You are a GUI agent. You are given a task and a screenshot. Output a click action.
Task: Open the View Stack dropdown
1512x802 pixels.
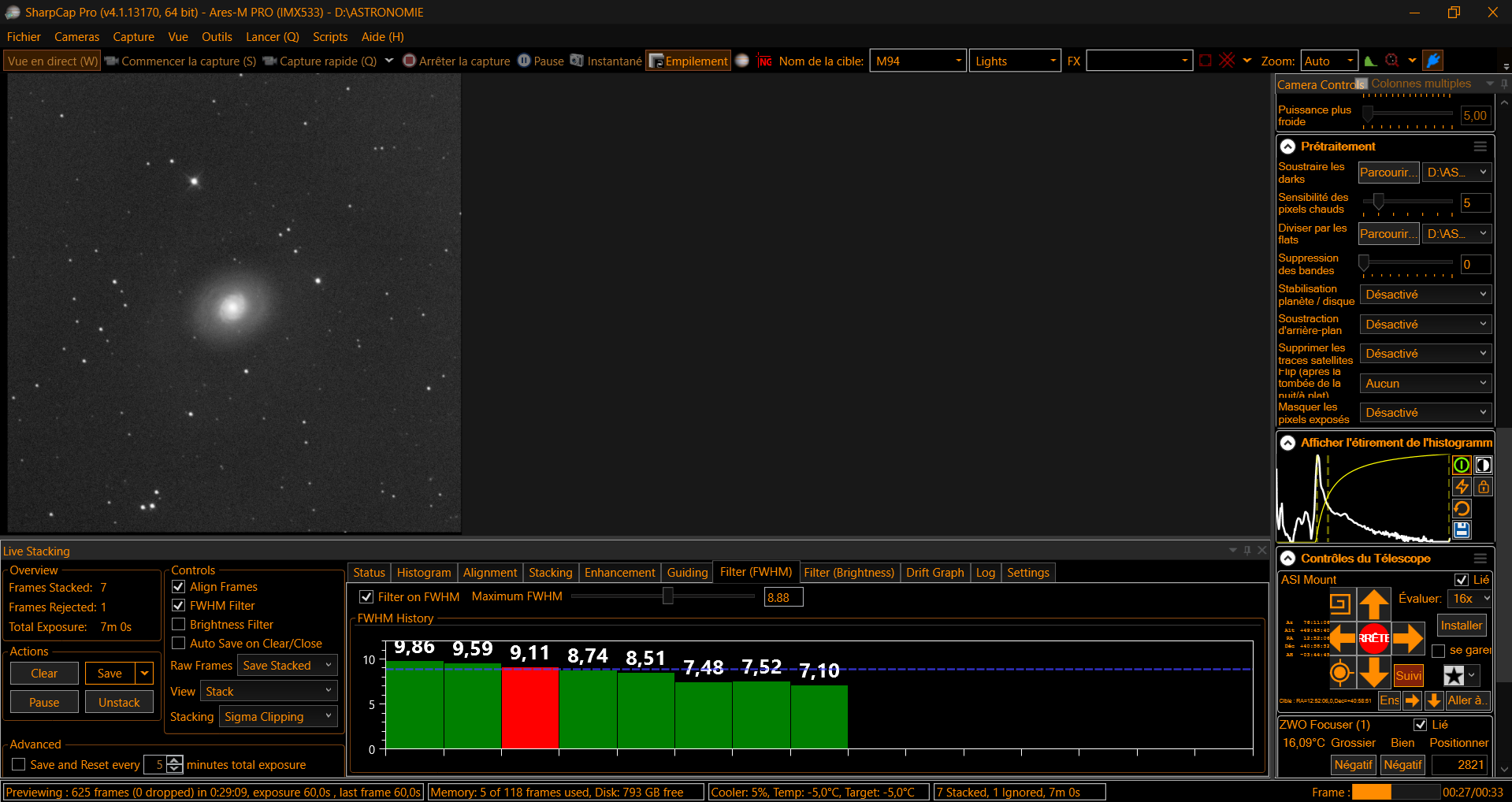click(x=269, y=692)
